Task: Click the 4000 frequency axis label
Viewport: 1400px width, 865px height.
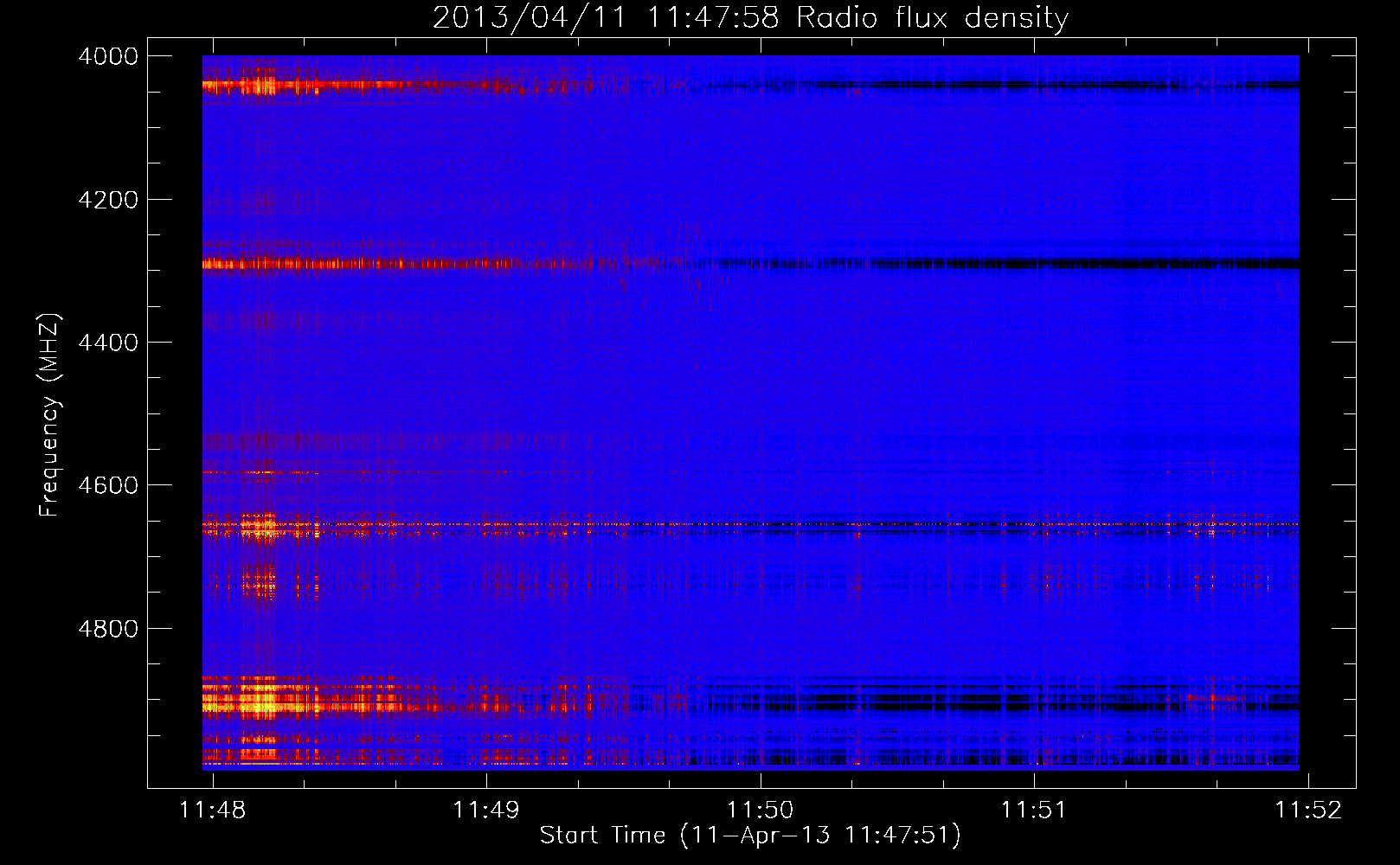Action: pos(108,56)
